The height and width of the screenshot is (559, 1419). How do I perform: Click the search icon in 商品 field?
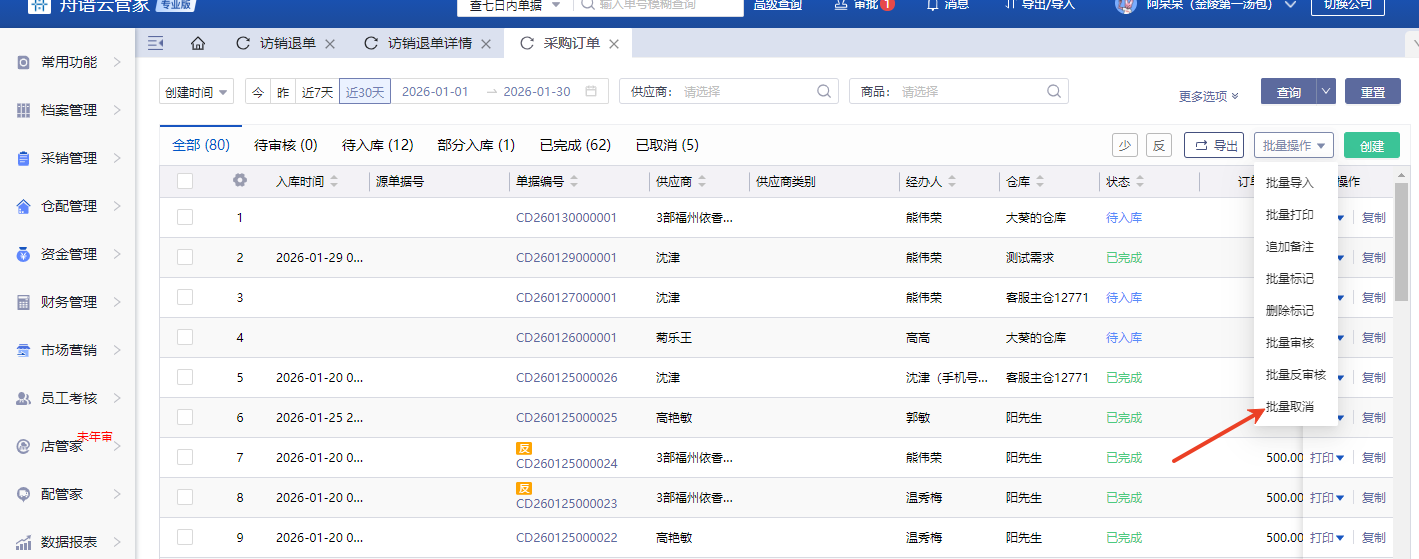coord(1053,92)
